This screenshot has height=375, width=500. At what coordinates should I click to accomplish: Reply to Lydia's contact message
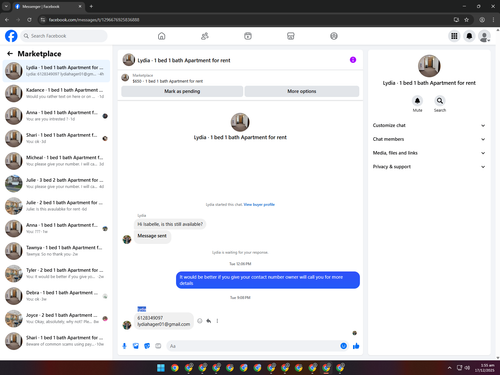pos(209,321)
